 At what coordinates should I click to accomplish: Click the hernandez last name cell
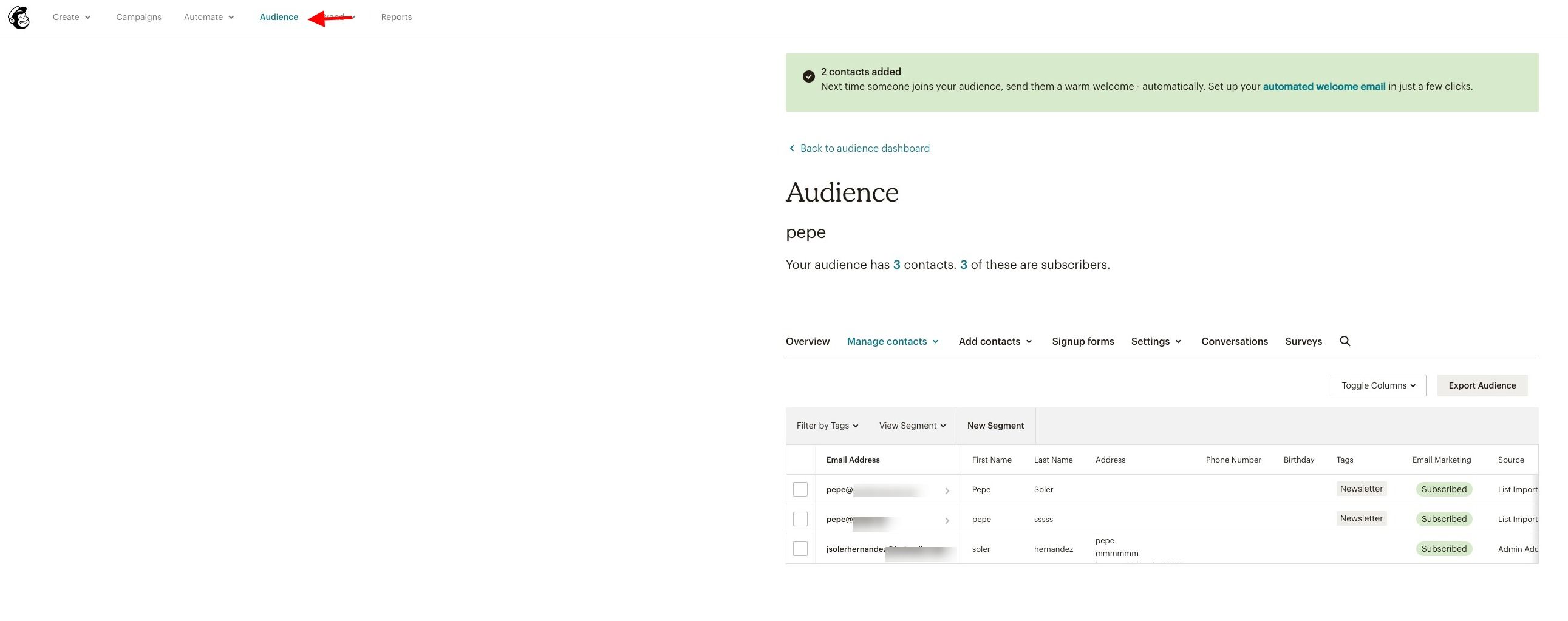tap(1053, 549)
